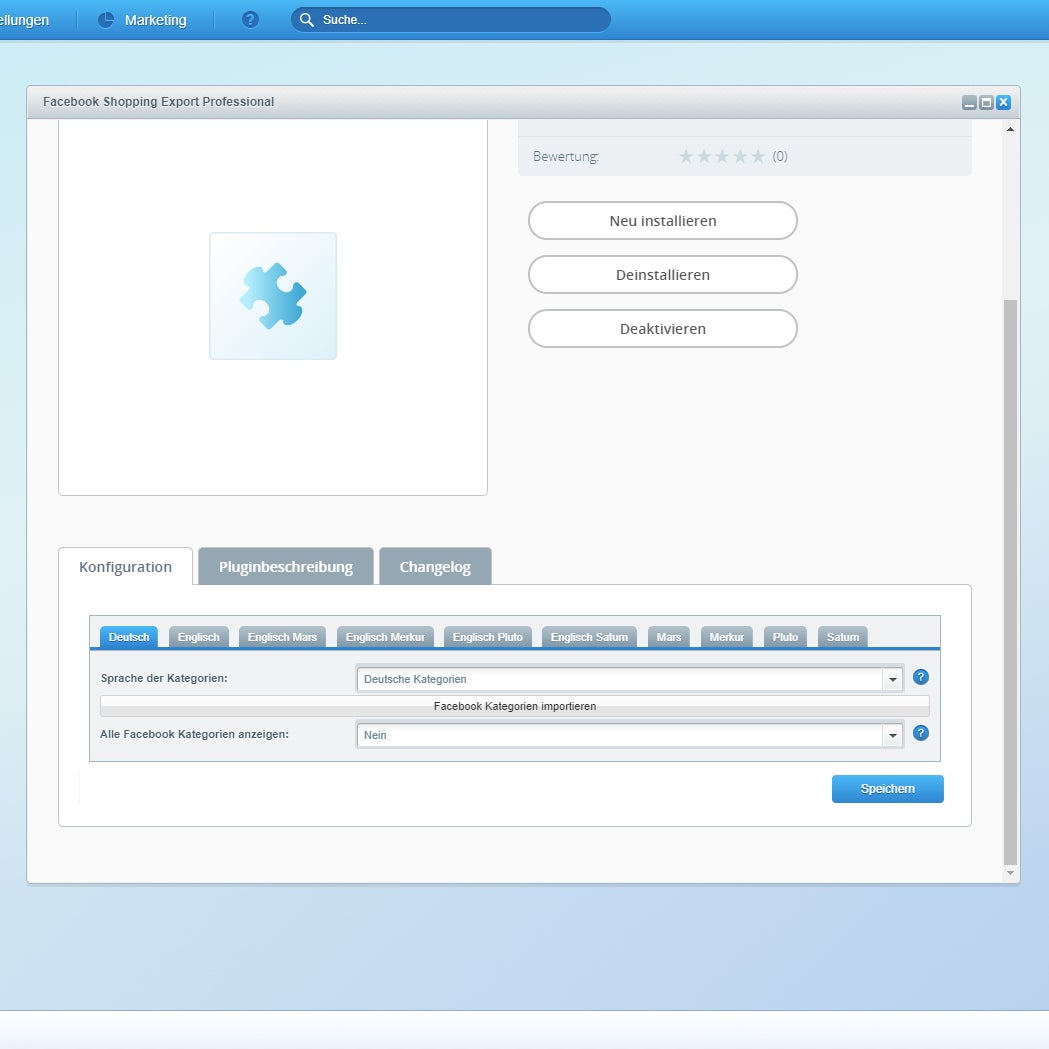
Task: Select the Merkur shop tab
Action: [727, 637]
